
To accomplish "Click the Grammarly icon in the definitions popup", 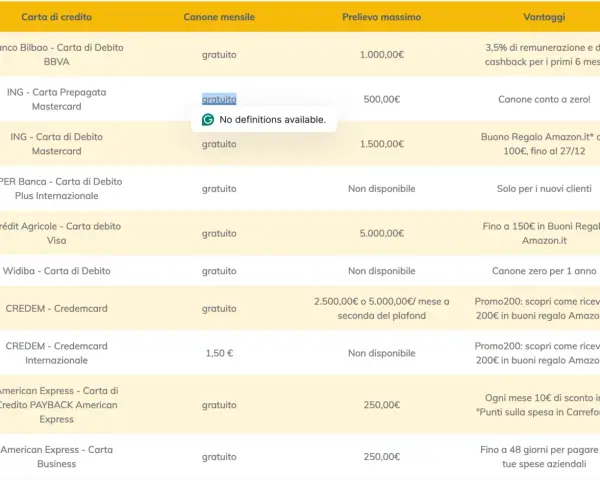I will click(x=208, y=120).
